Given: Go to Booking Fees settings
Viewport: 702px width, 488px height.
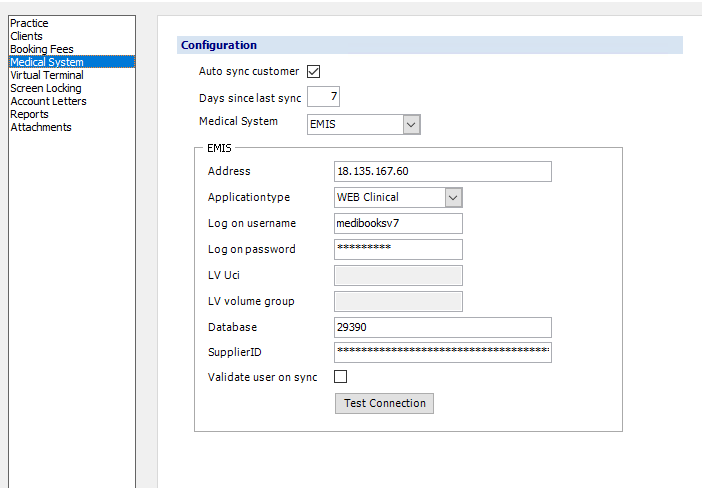Looking at the screenshot, I should 41,49.
